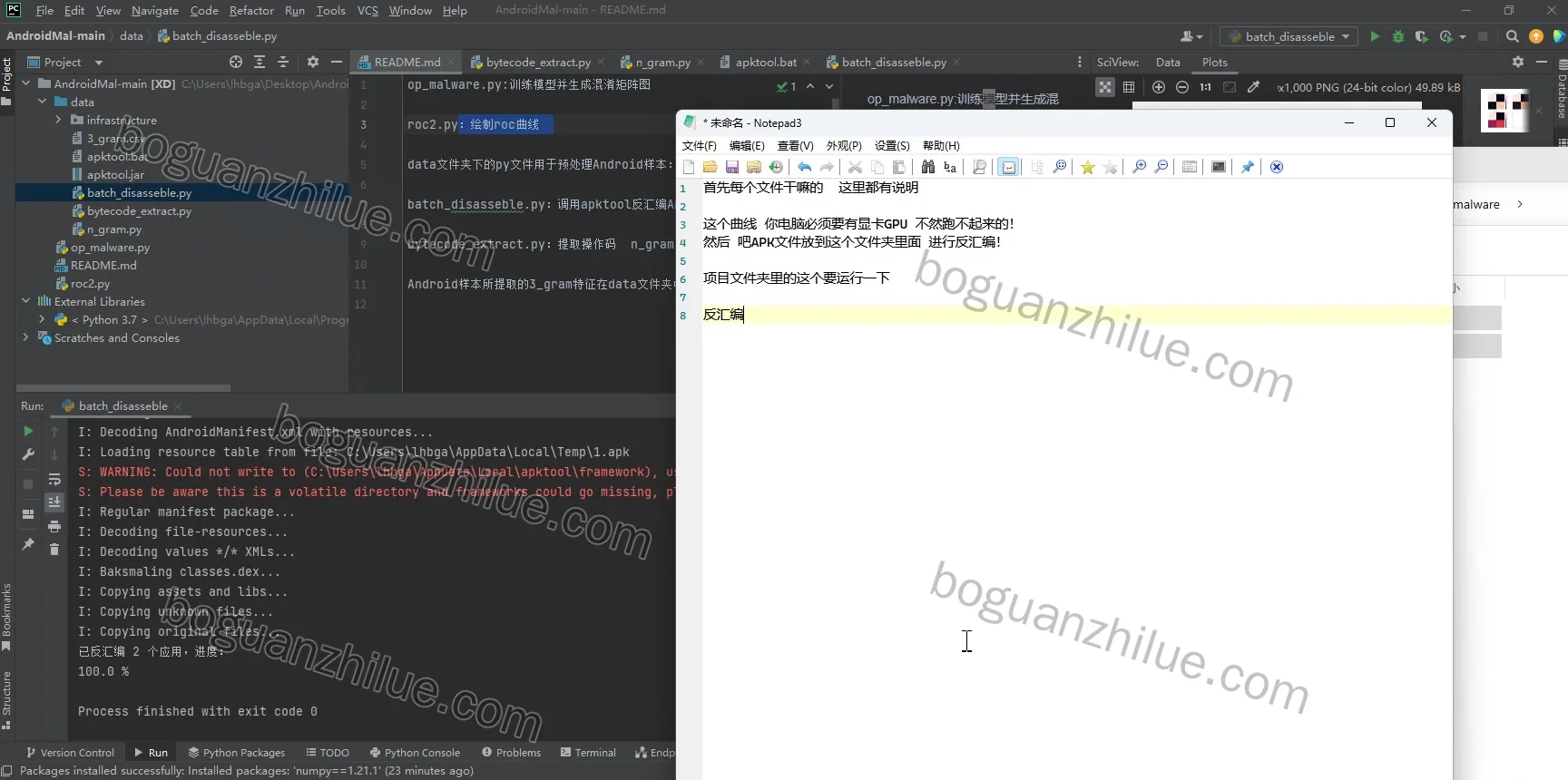Expand Scratches and Consoles node
Image resolution: width=1568 pixels, height=780 pixels.
coord(25,337)
